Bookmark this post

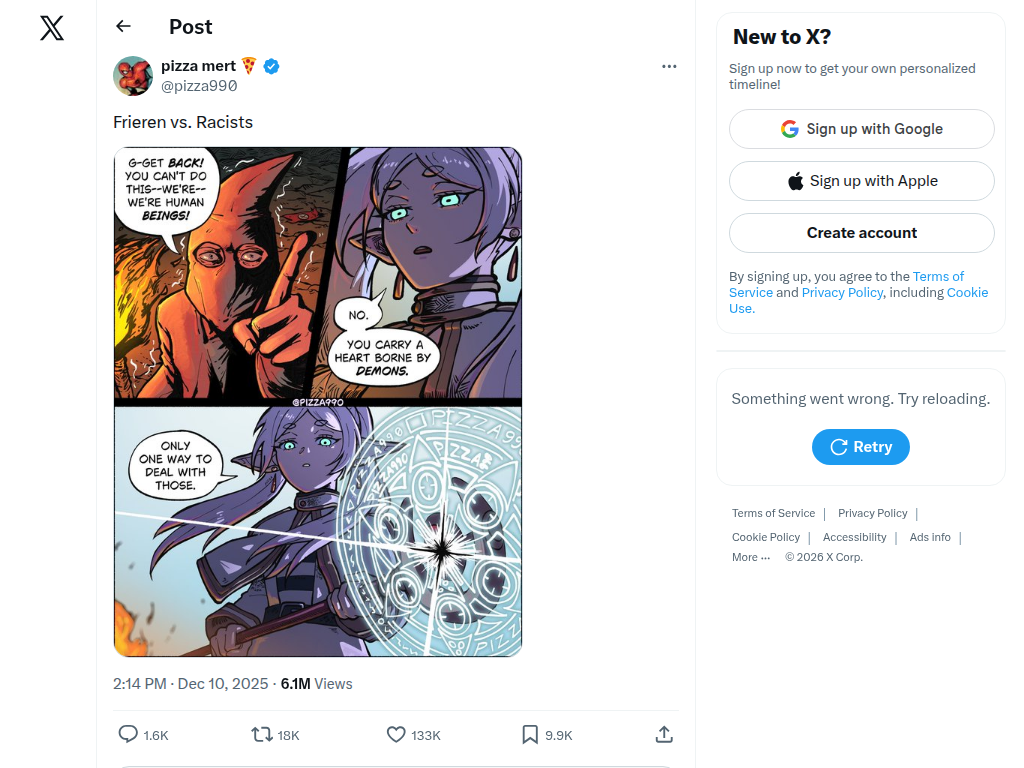(x=530, y=735)
